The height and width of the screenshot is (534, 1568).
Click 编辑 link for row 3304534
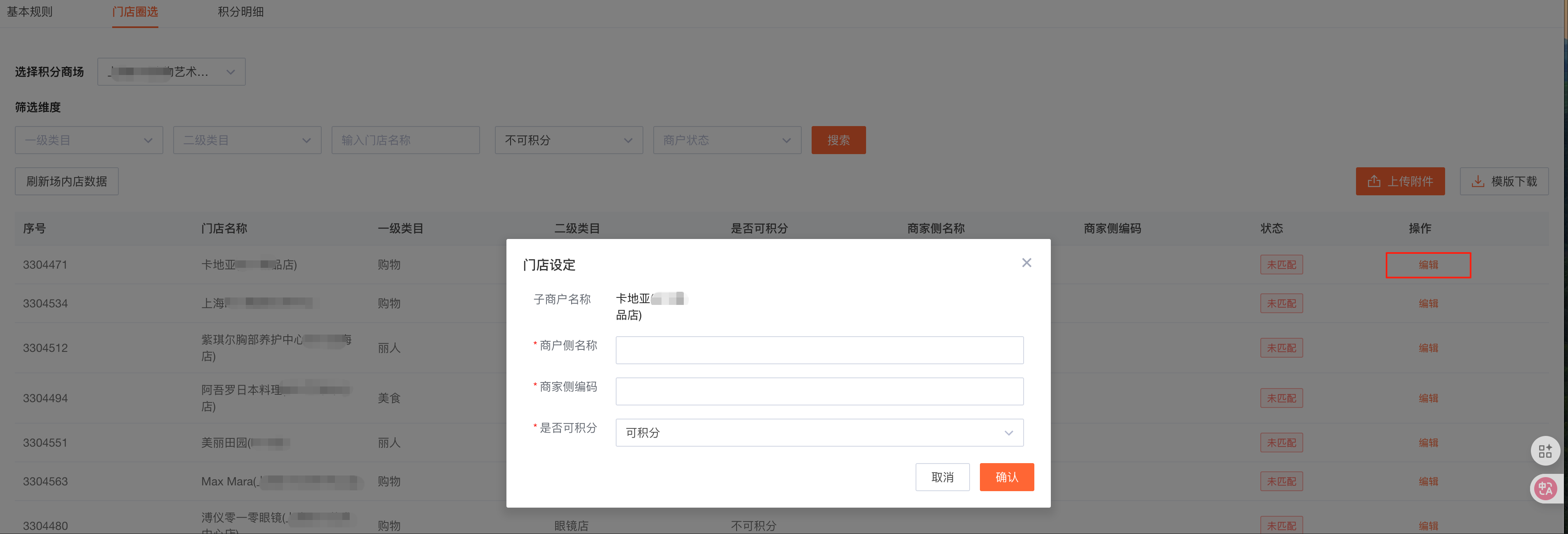[1428, 304]
